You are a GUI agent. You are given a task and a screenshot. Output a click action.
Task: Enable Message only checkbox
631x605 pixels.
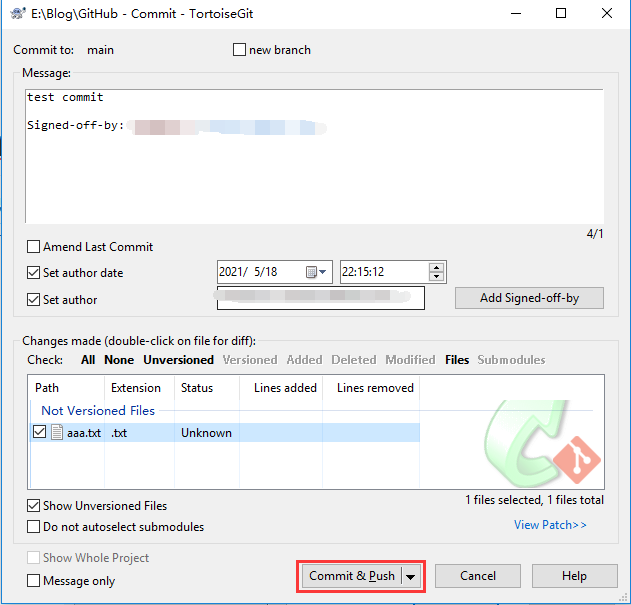34,581
